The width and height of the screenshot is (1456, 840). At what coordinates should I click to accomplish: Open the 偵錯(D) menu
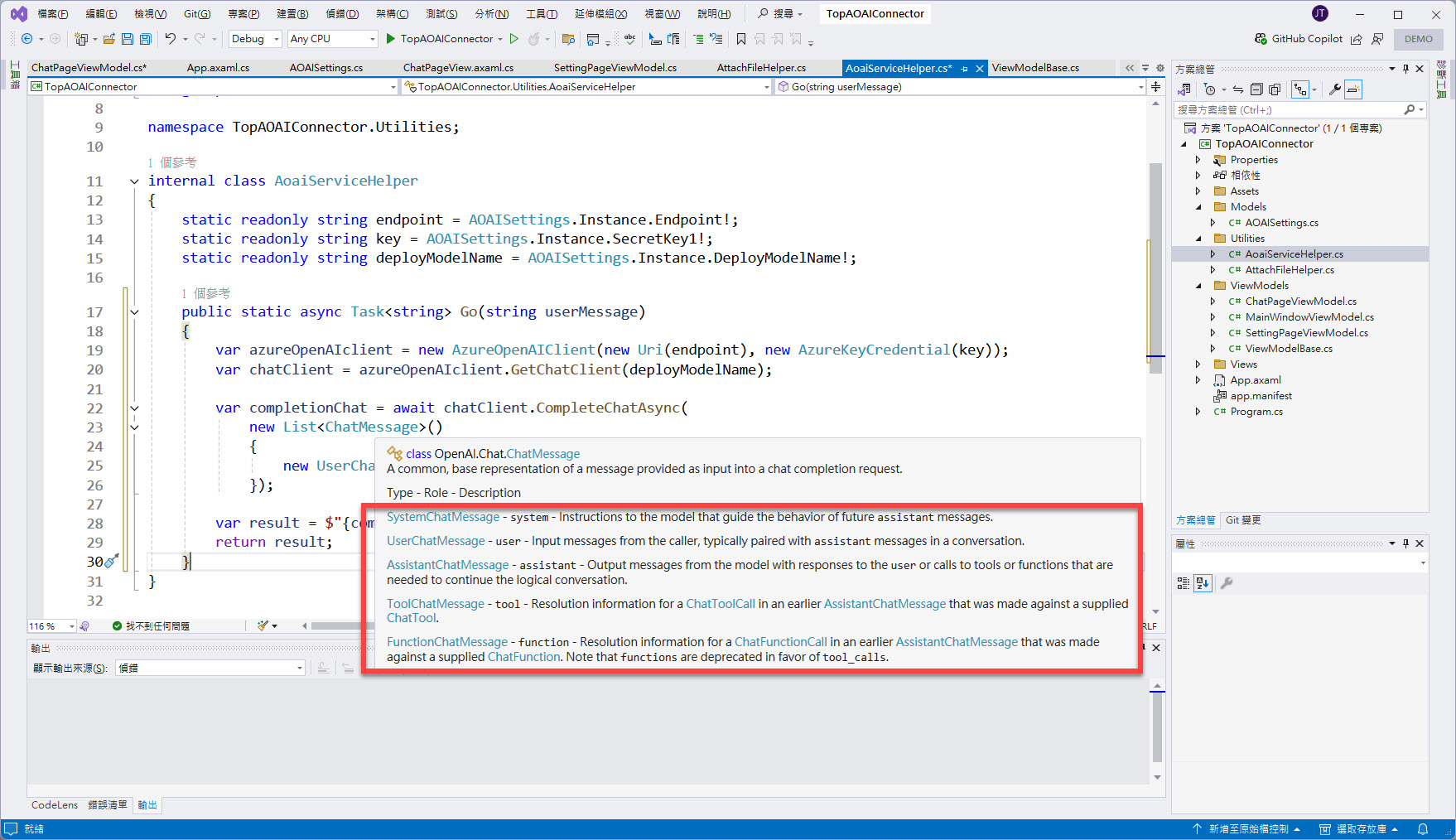click(x=342, y=13)
